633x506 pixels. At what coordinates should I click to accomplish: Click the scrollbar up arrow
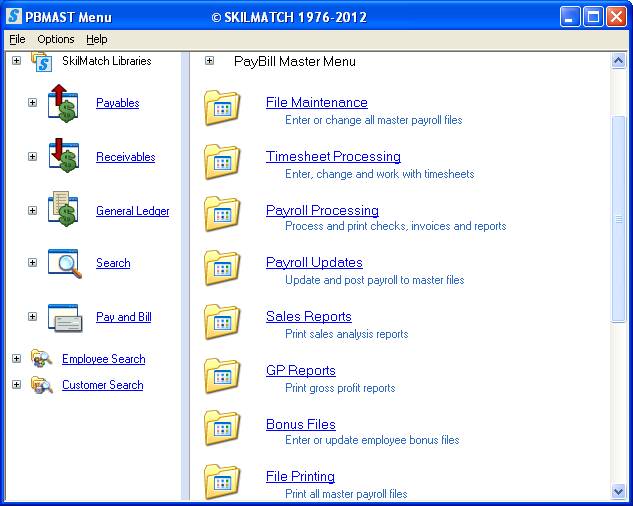[618, 61]
